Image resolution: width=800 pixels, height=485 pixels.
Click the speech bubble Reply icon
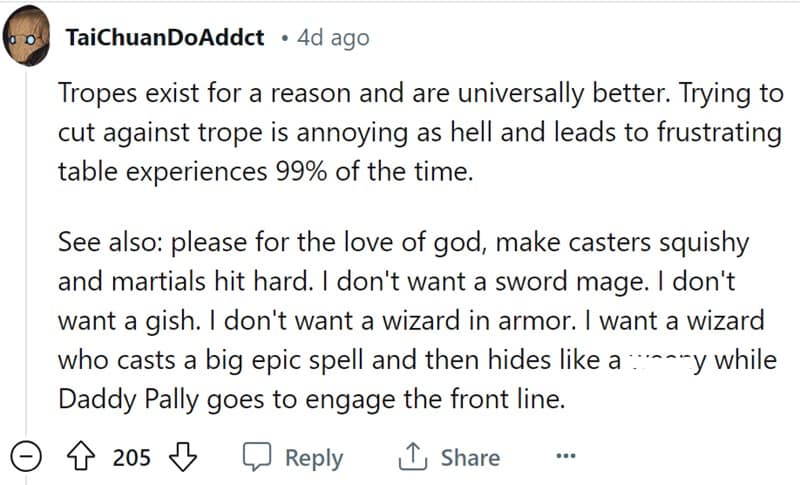[x=260, y=458]
